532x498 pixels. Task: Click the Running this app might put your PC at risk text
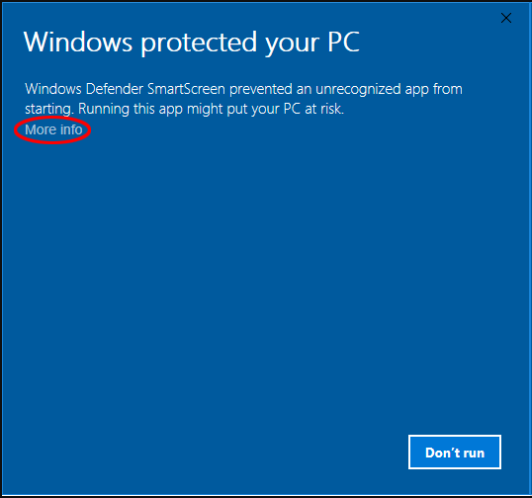point(211,109)
